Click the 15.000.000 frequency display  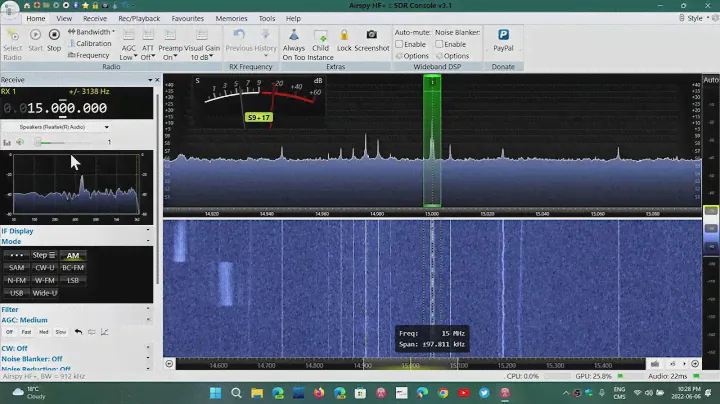pos(66,108)
